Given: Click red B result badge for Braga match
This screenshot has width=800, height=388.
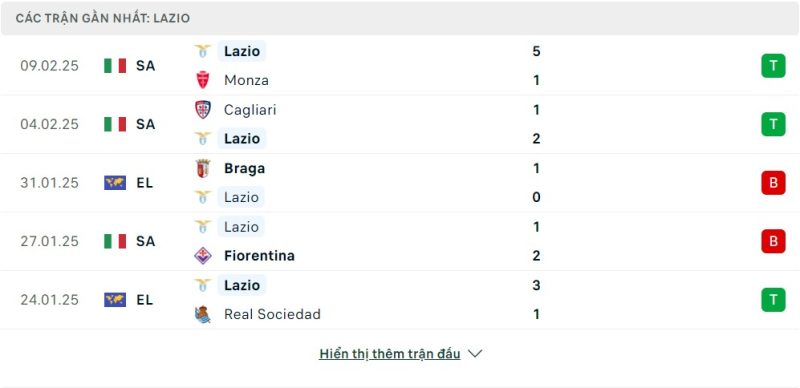Looking at the screenshot, I should (x=773, y=183).
